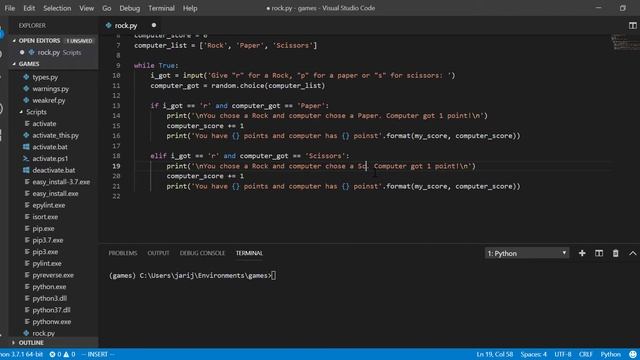Viewport: 640px width, 360px height.
Task: Select pyreverse.exe file
Action: (54, 275)
